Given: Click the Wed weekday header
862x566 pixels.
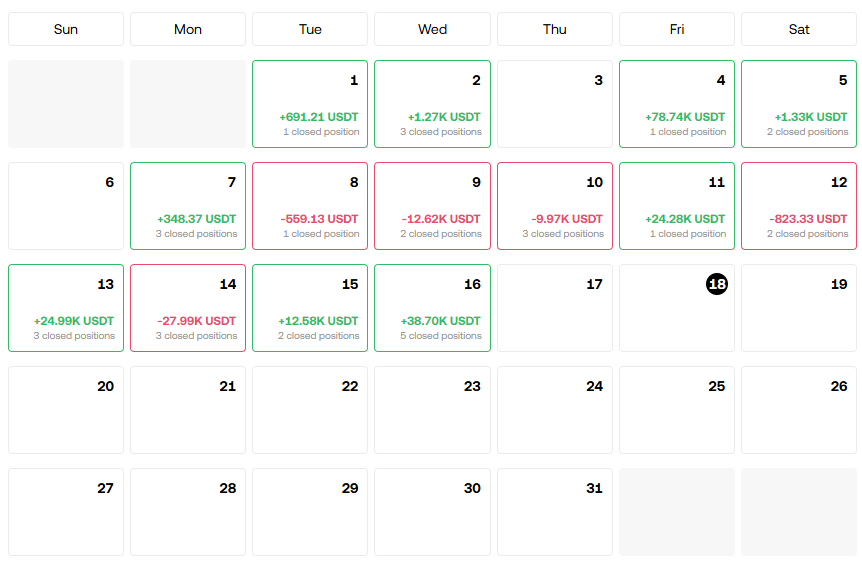Looking at the screenshot, I should (x=432, y=29).
